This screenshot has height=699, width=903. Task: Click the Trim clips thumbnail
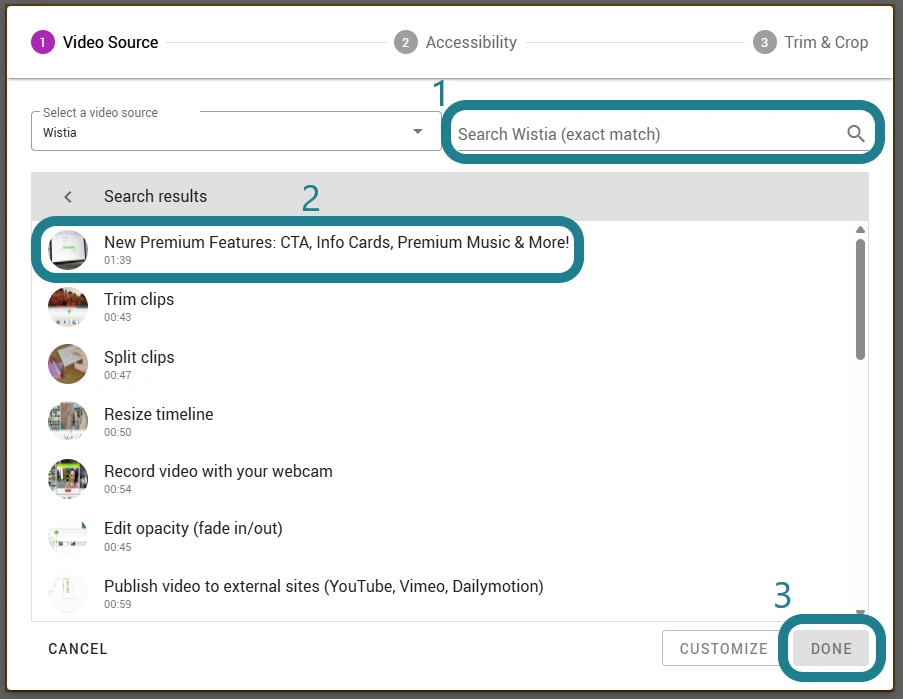(x=68, y=307)
